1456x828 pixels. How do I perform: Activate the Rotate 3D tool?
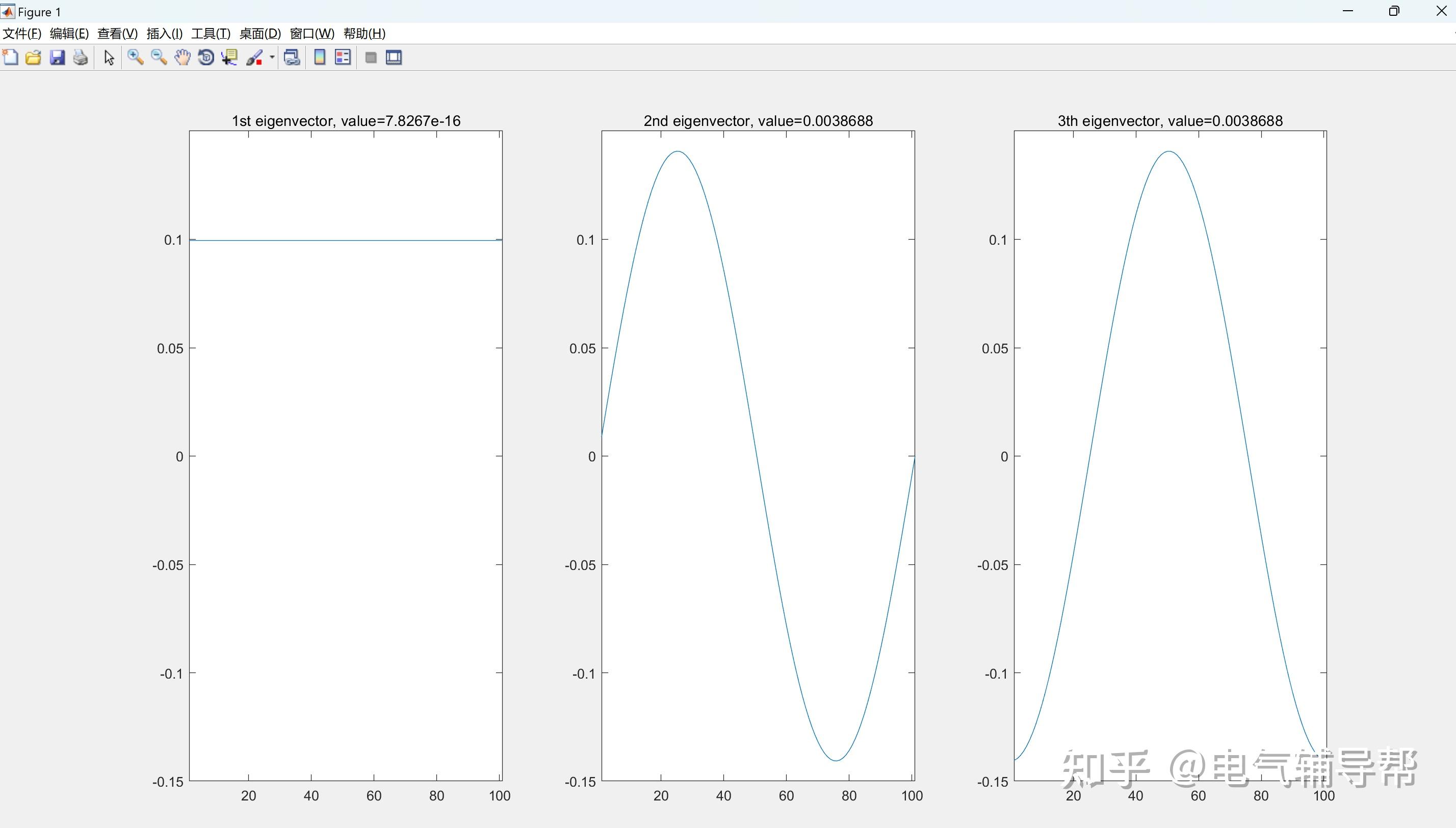coord(206,58)
